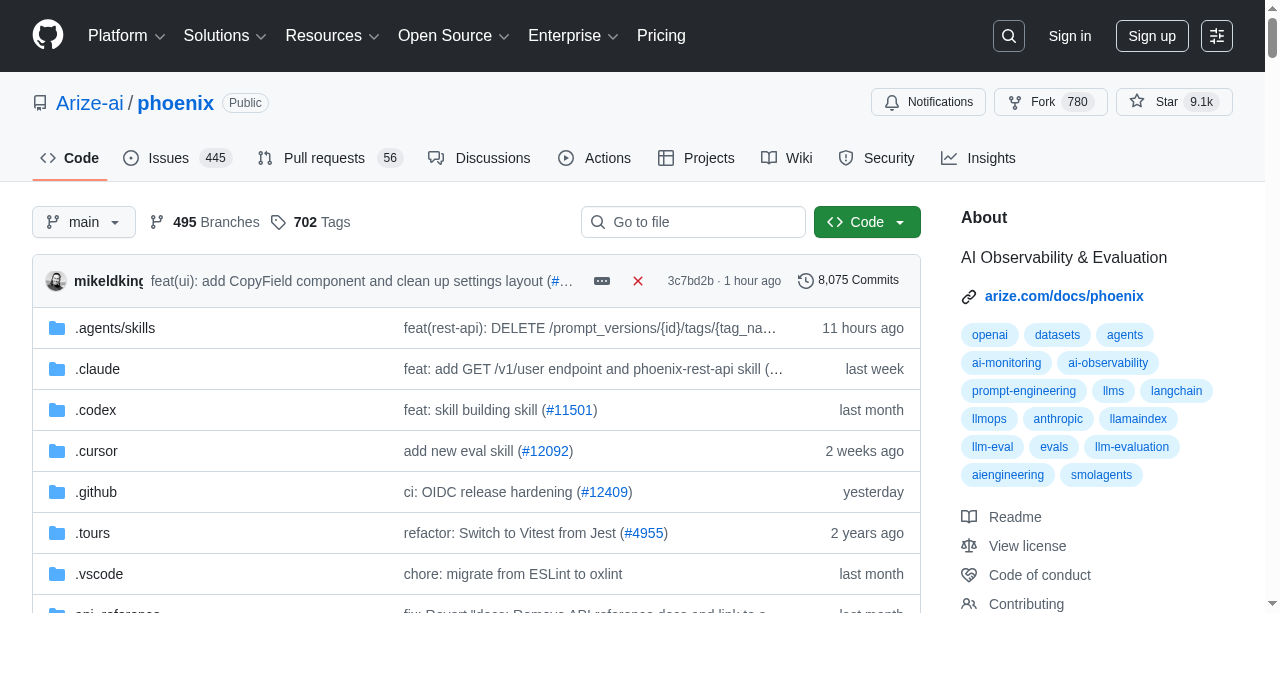
Task: Open 8,075 Commits history
Action: click(x=848, y=281)
